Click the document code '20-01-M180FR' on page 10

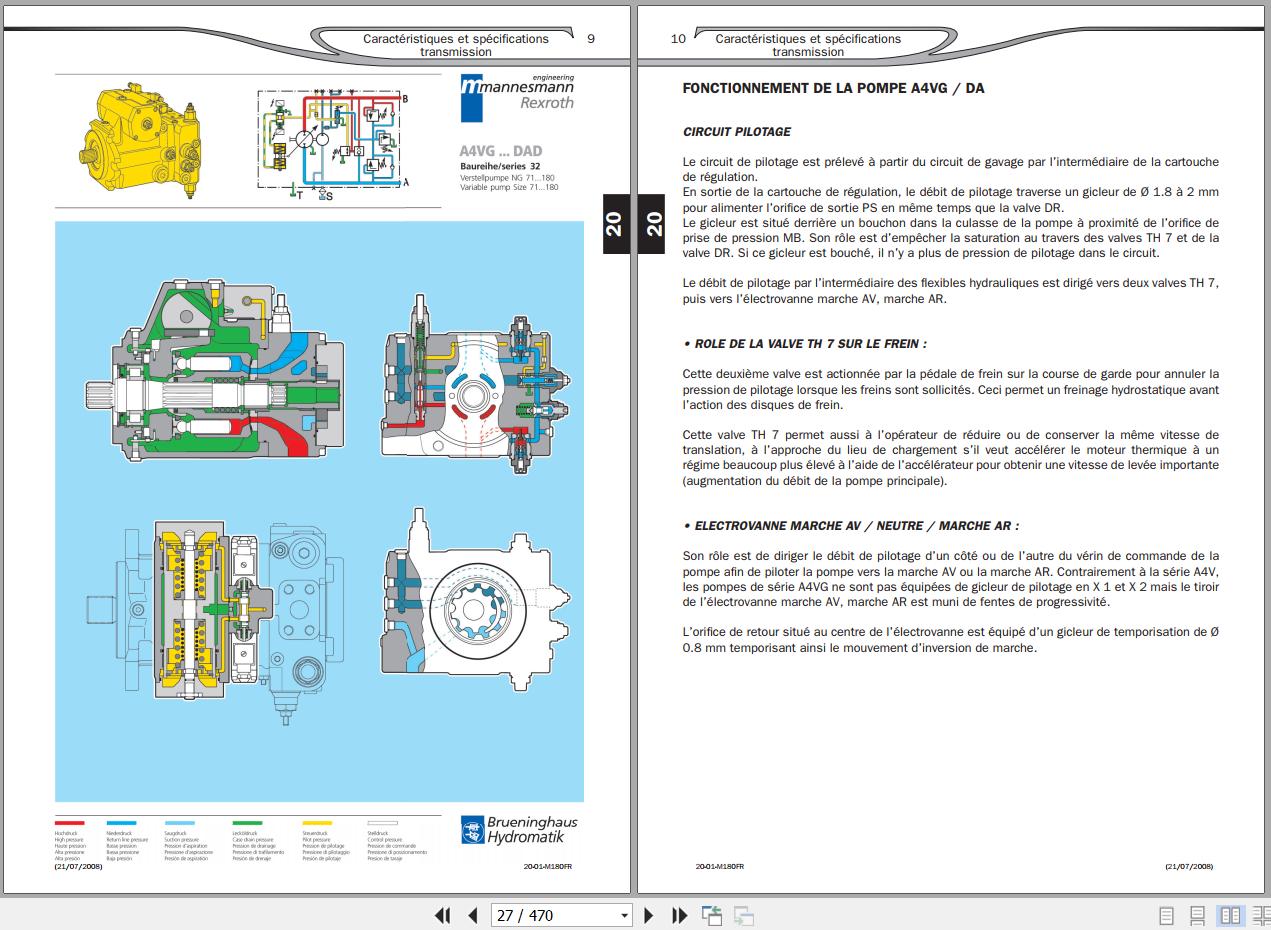tap(720, 866)
